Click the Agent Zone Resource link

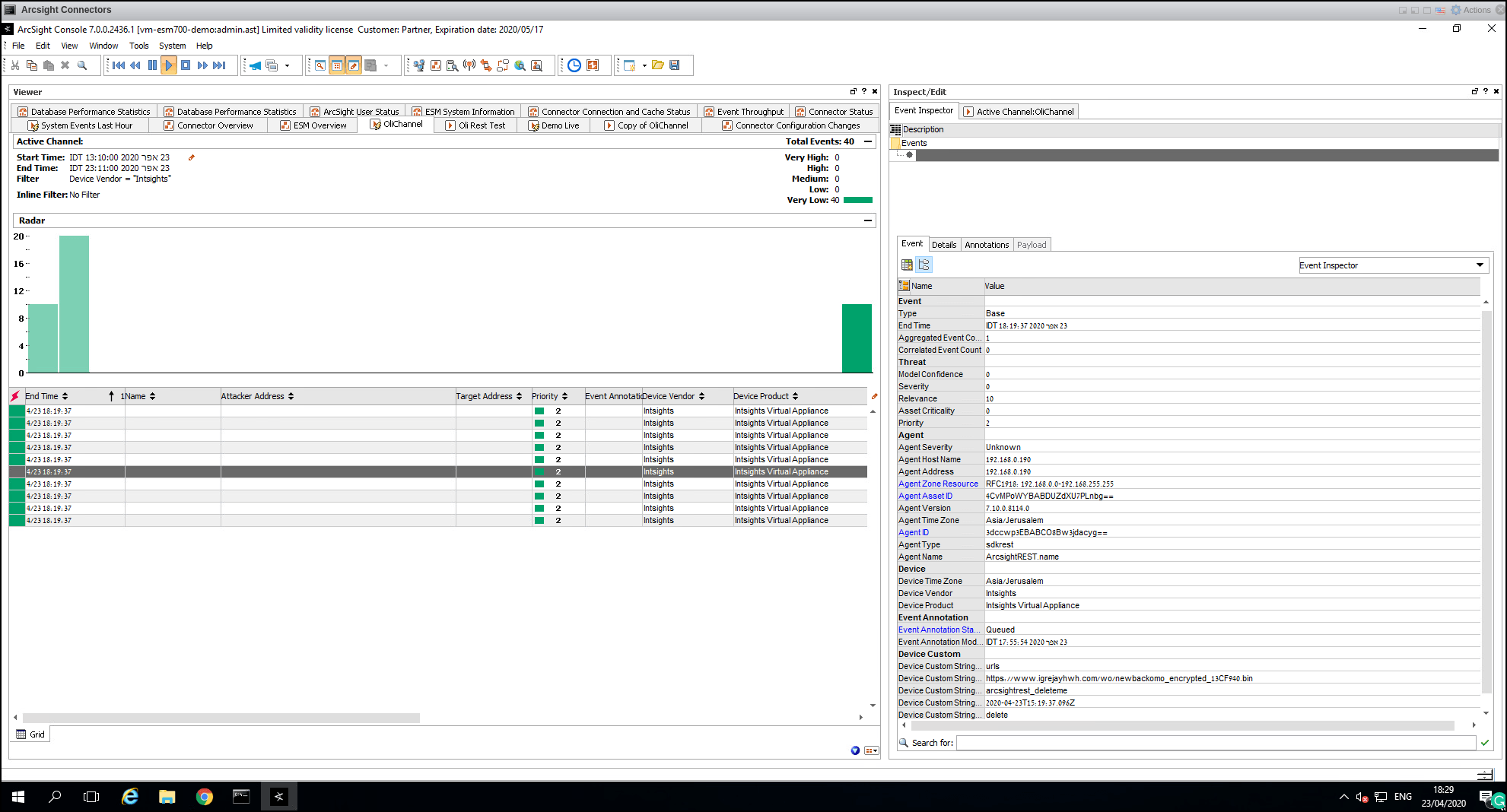pyautogui.click(x=938, y=484)
